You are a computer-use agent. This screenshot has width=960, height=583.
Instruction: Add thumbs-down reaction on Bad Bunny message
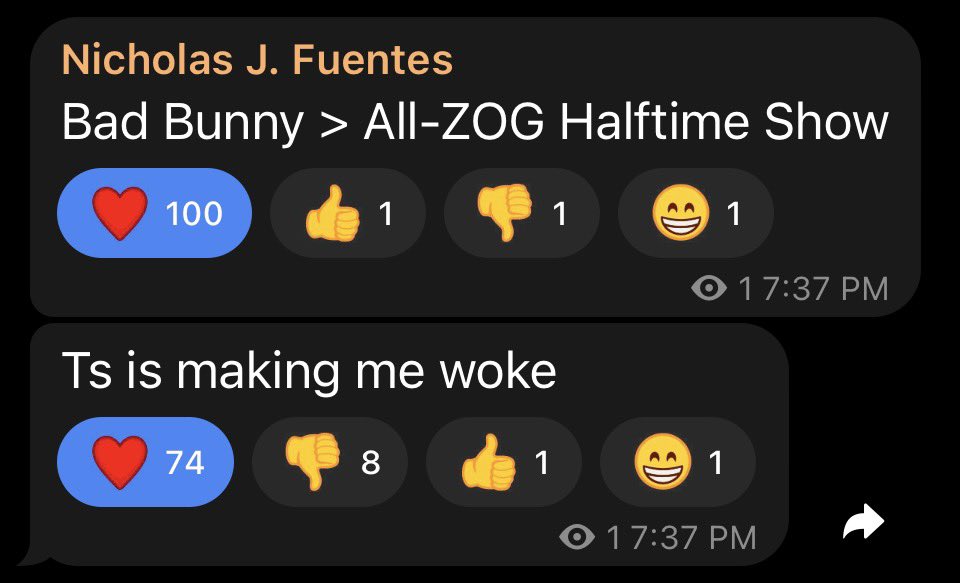pyautogui.click(x=521, y=213)
